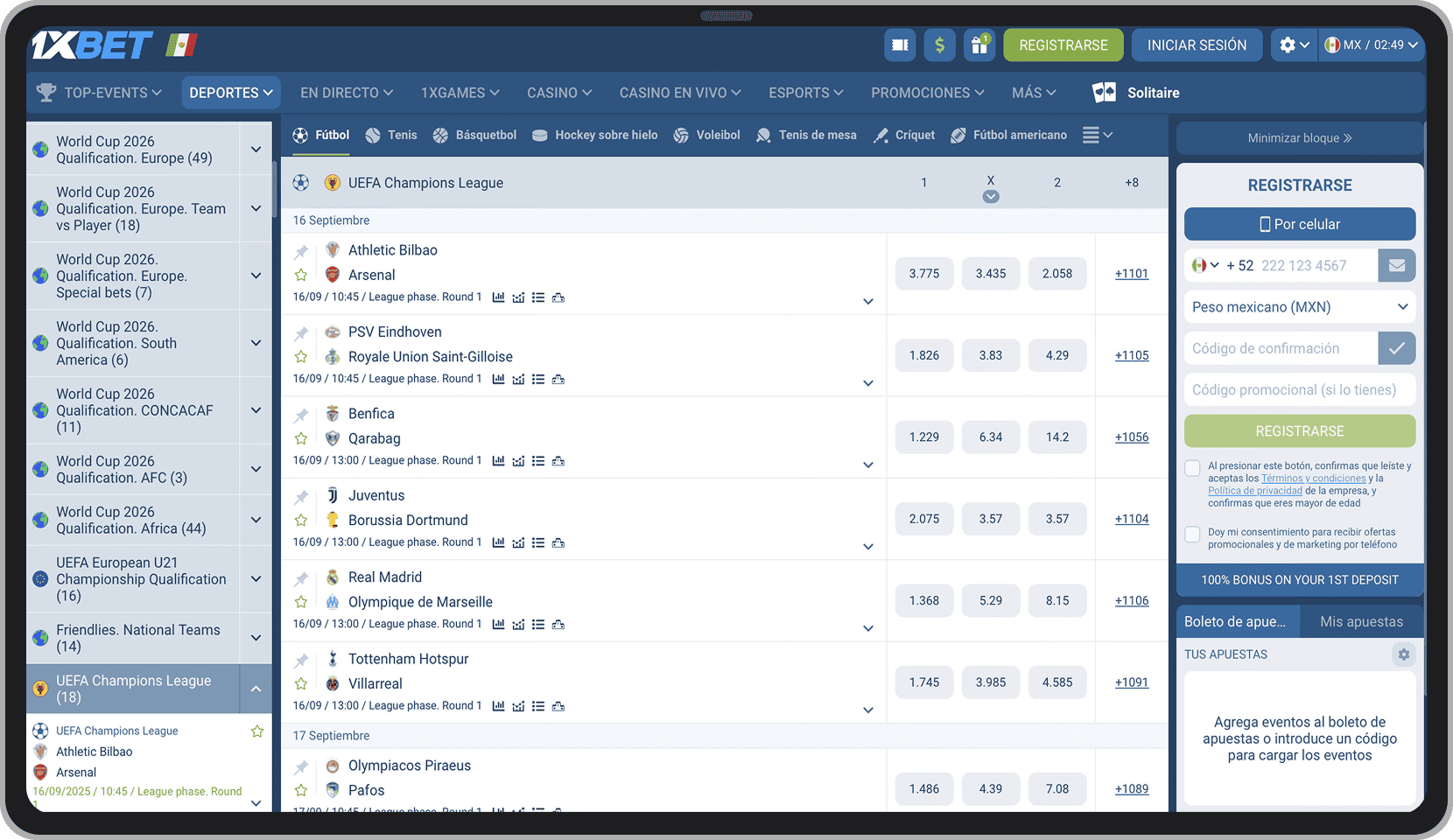This screenshot has height=840, width=1453.
Task: Switch to Mis apuestas tab
Action: (x=1361, y=622)
